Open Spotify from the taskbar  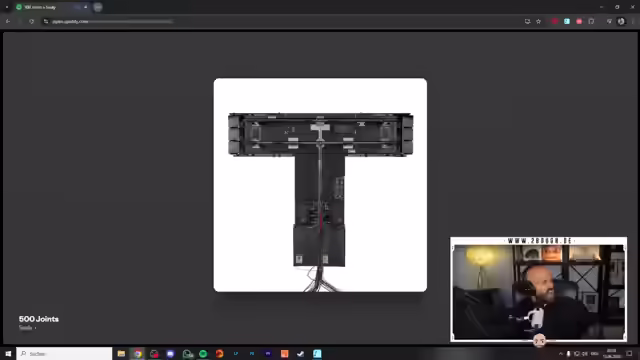point(203,353)
